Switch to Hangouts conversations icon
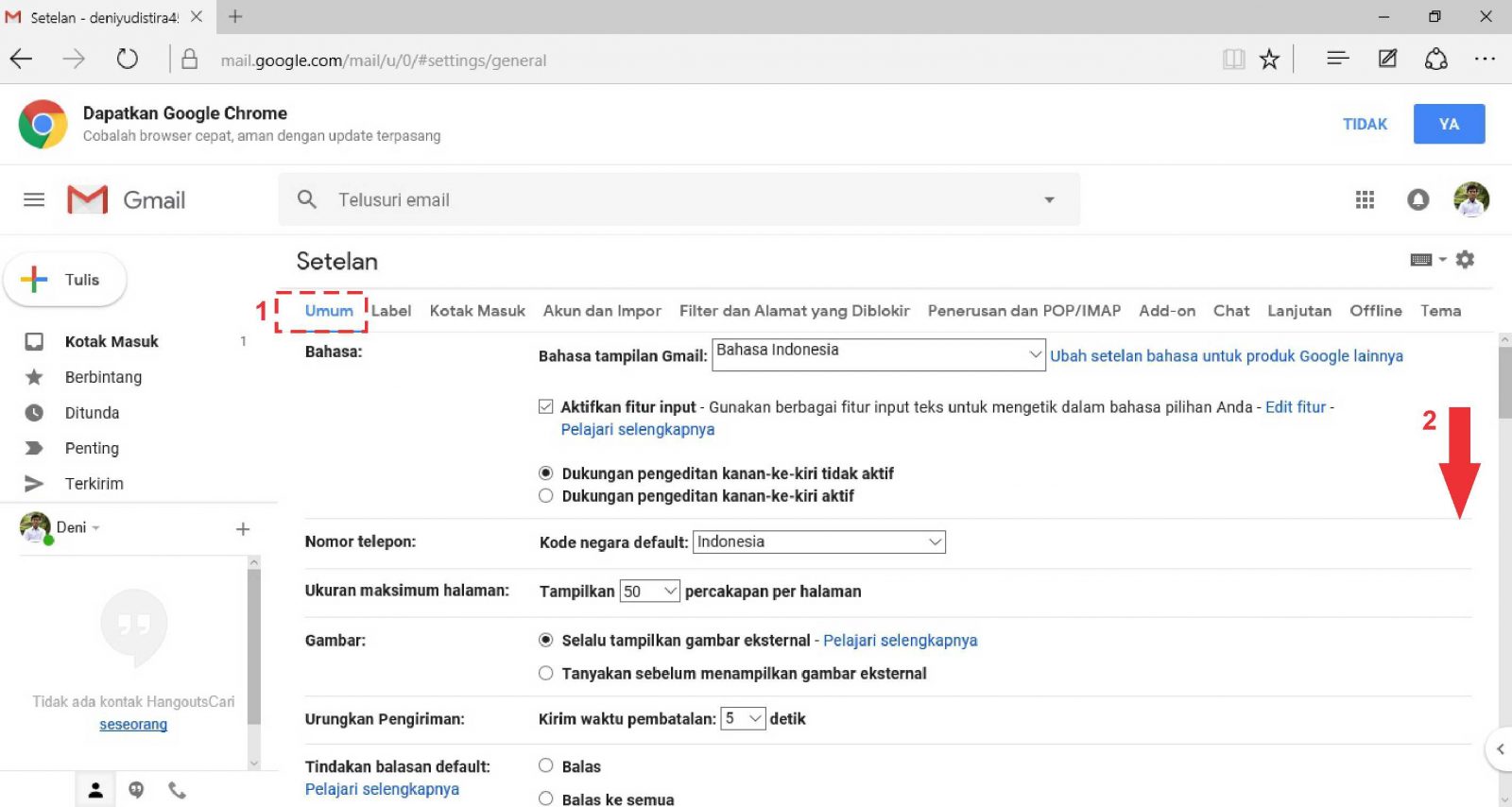1512x807 pixels. (x=136, y=790)
